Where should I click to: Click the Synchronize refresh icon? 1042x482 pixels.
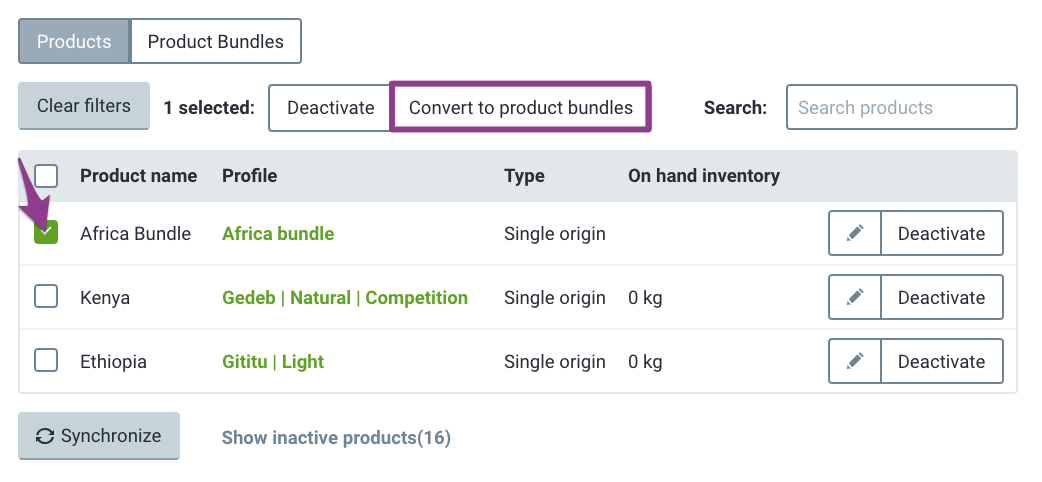coord(45,436)
